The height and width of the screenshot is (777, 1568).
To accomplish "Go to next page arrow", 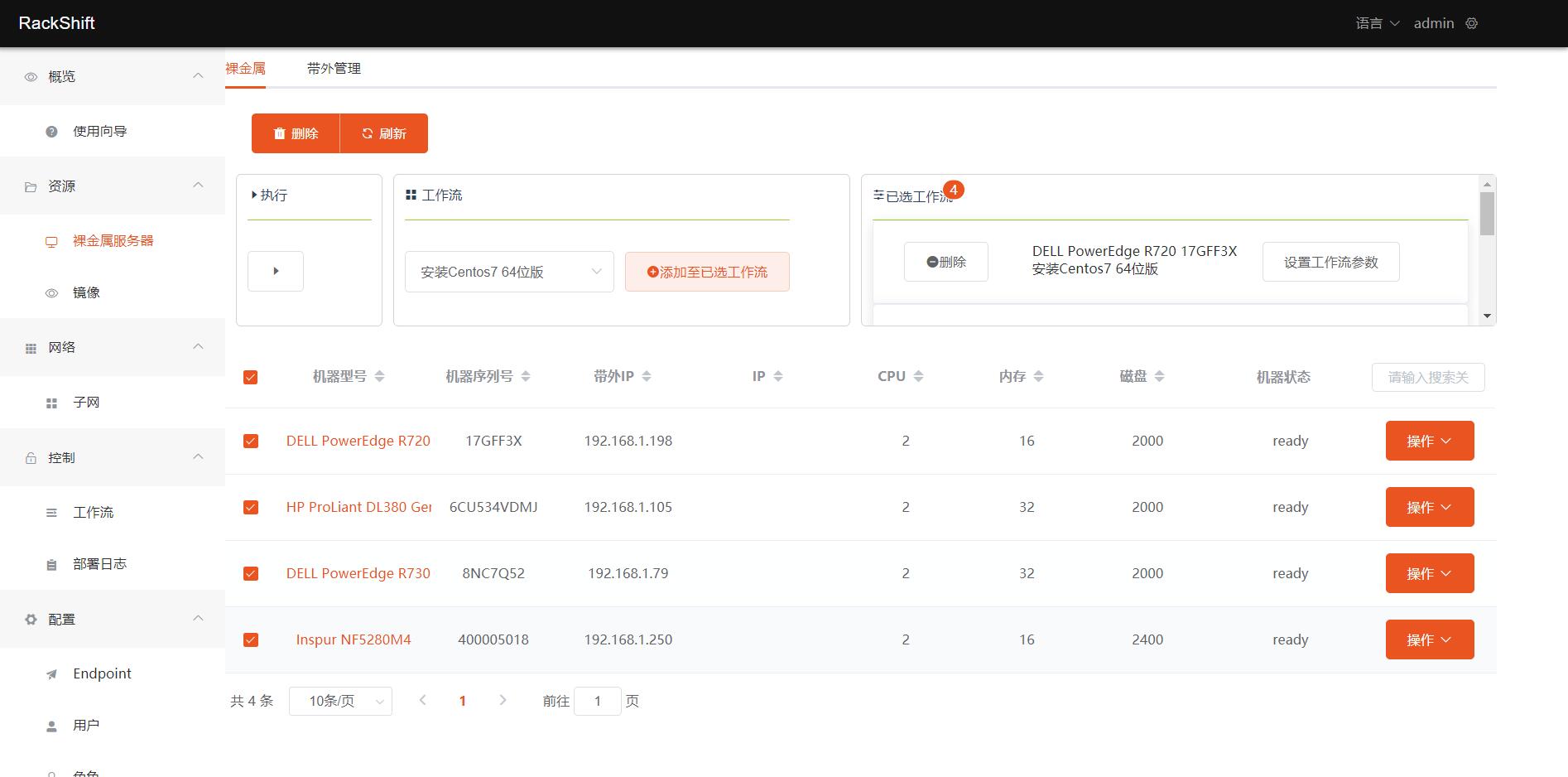I will point(503,701).
